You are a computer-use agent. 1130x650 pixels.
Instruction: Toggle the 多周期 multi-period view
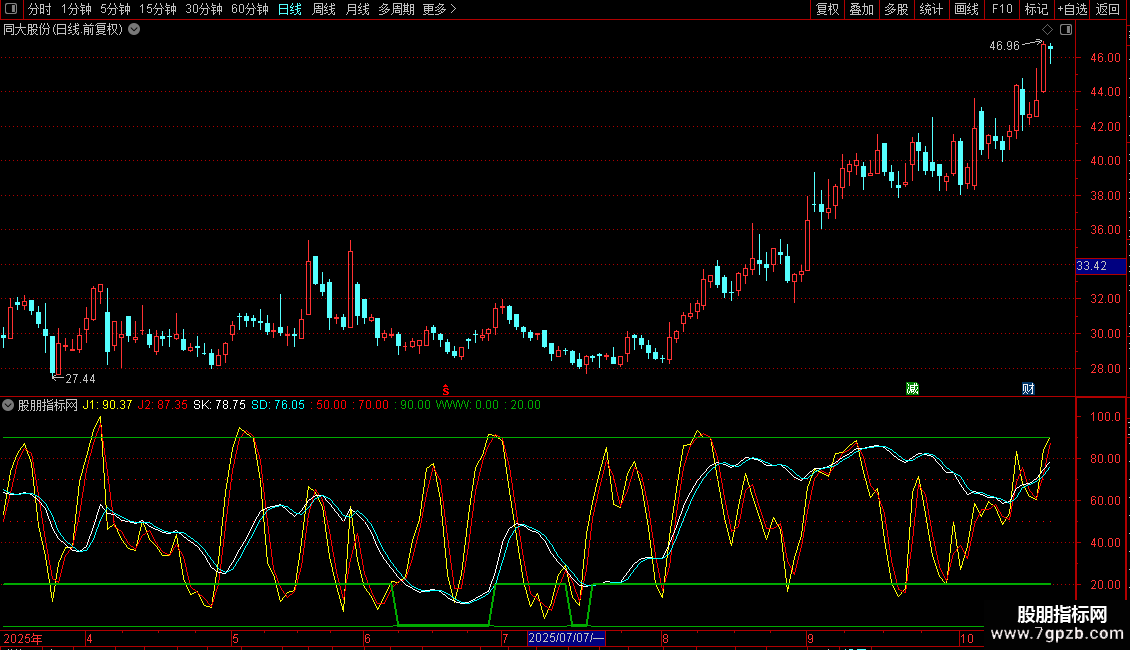396,9
